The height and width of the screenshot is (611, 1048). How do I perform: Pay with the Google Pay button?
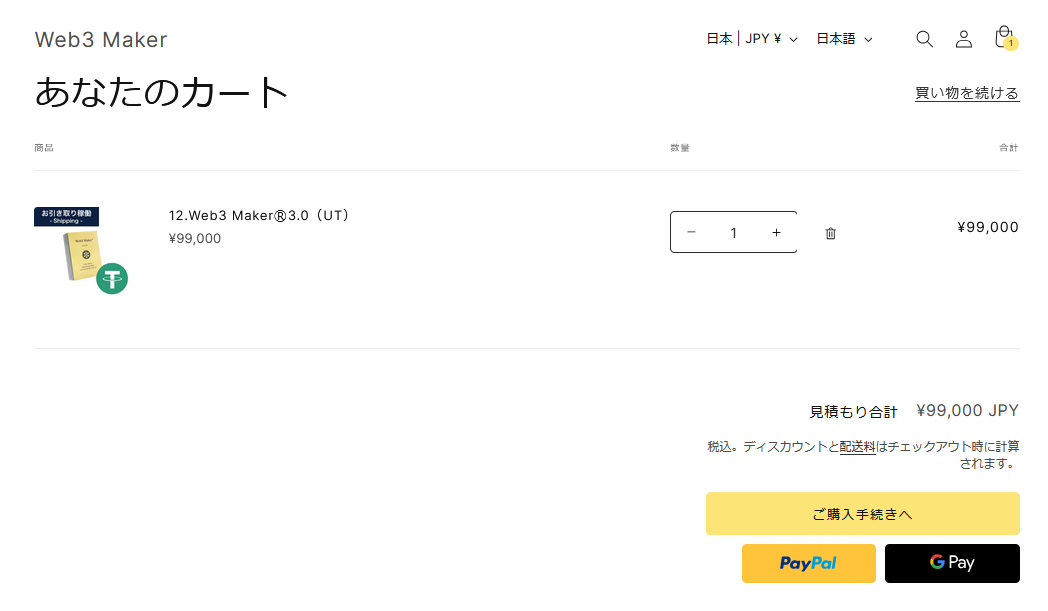(952, 564)
